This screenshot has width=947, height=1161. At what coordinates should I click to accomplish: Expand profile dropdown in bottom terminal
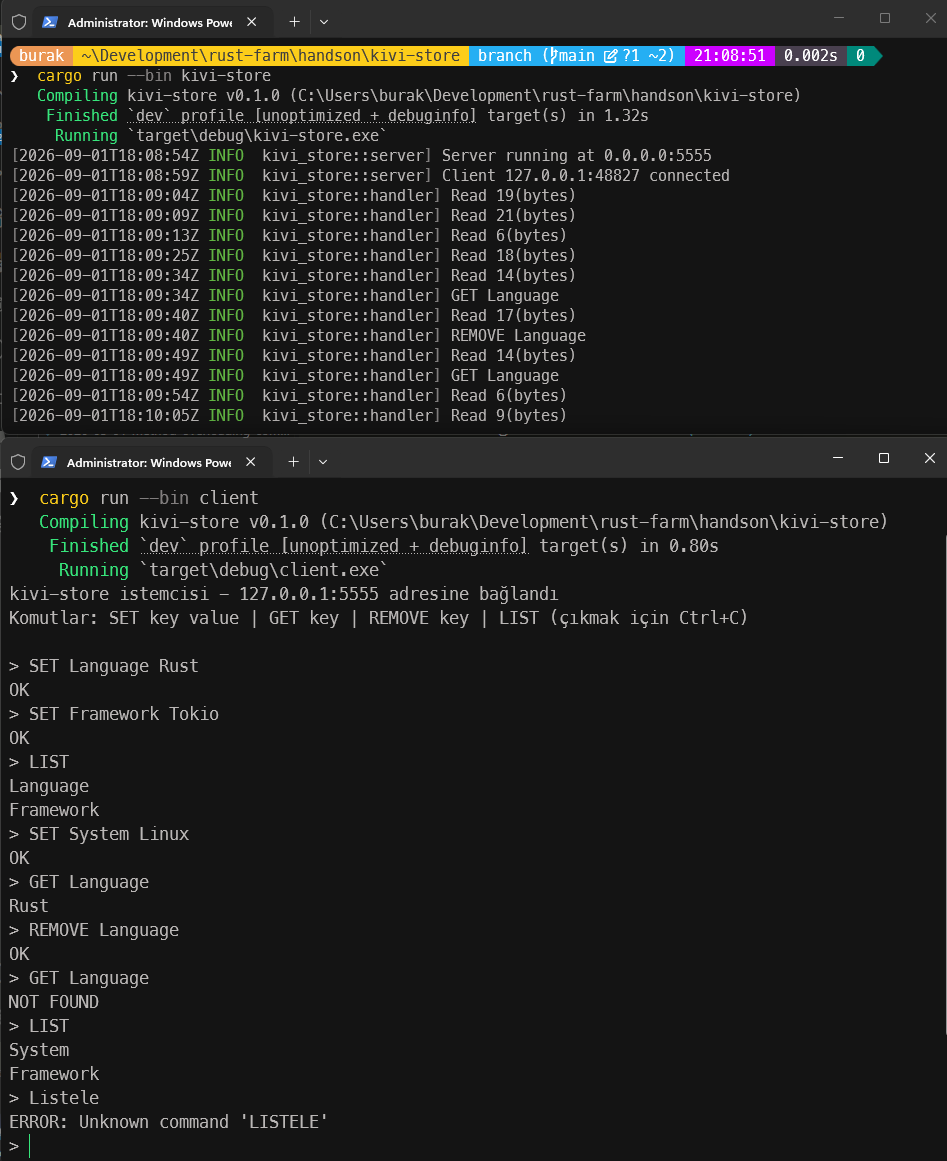(x=323, y=462)
